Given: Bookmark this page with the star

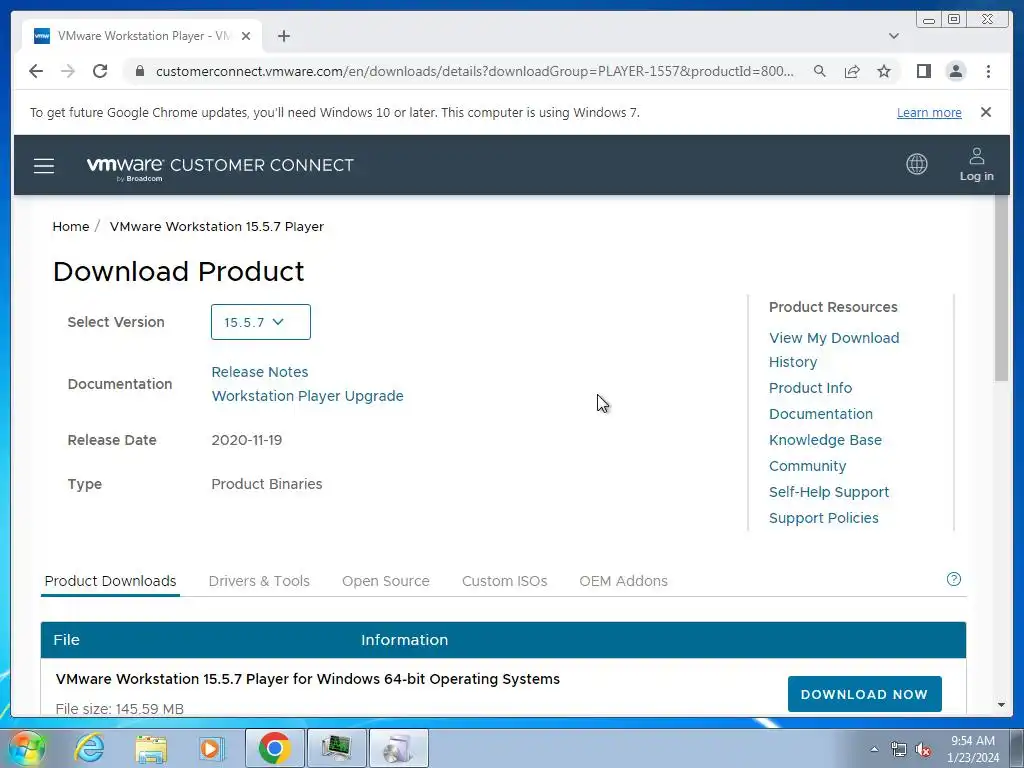Looking at the screenshot, I should [884, 71].
